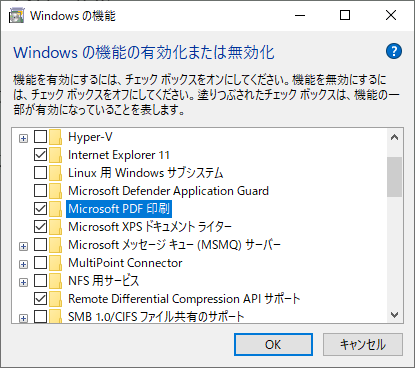Screen dimensions: 415x368
Task: Disable Microsoft XPS ドキュメント ライター checkbox
Action: [x=40, y=227]
